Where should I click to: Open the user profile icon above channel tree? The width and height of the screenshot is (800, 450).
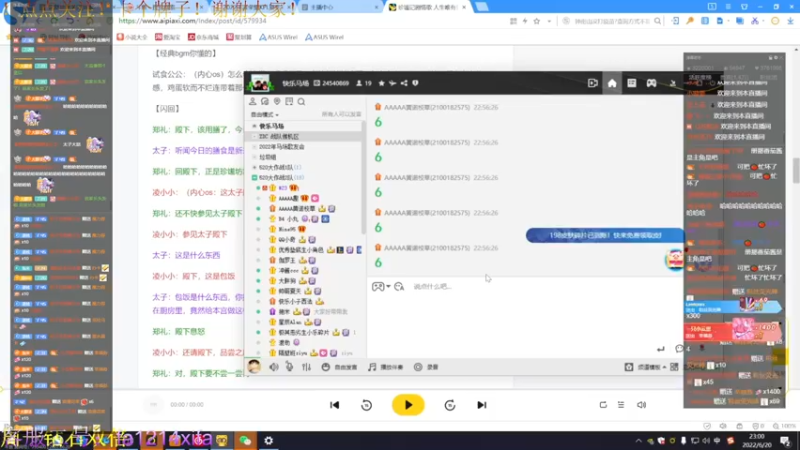253,102
